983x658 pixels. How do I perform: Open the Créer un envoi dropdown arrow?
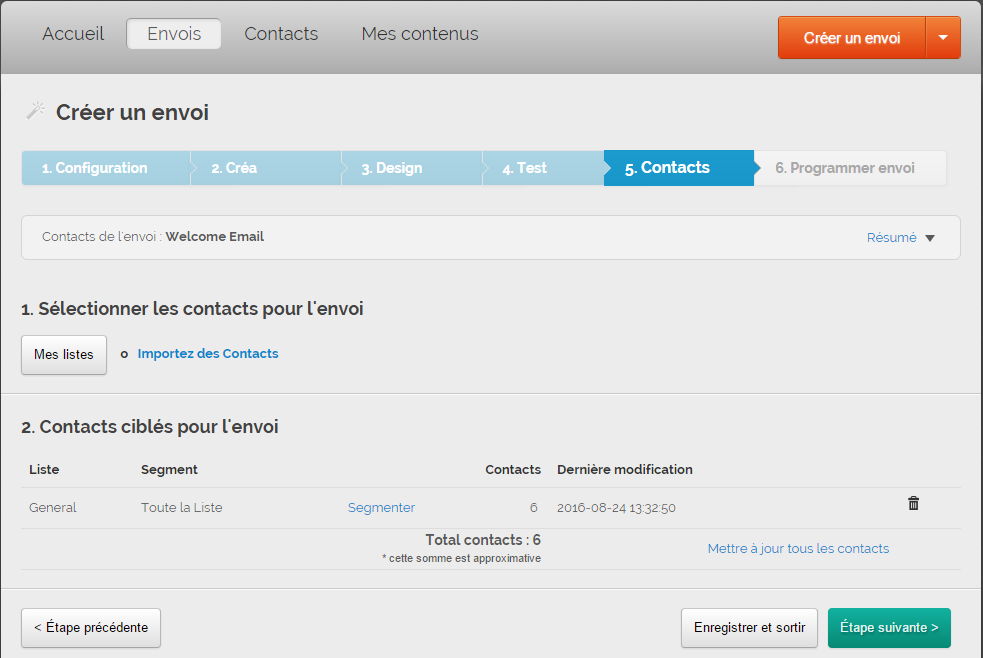[x=943, y=38]
